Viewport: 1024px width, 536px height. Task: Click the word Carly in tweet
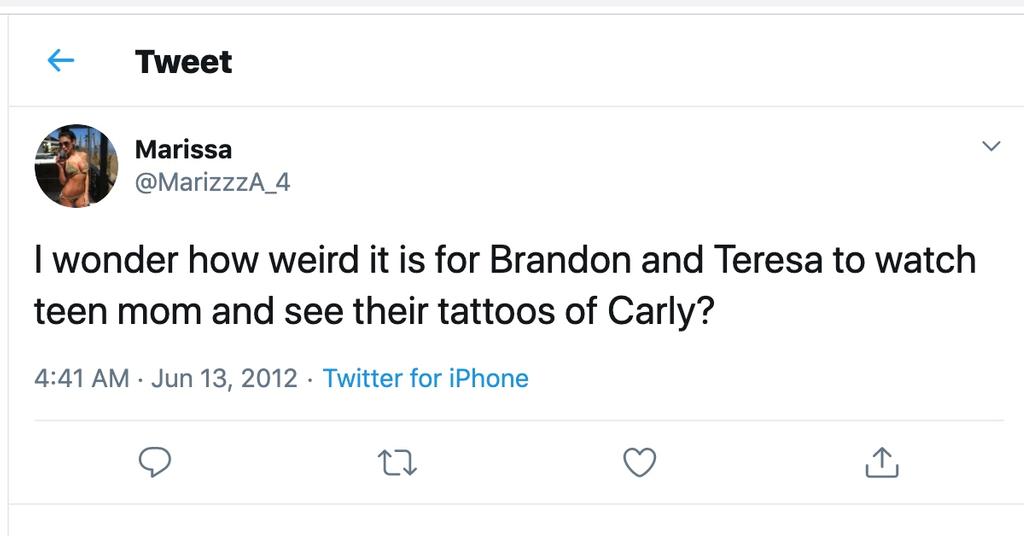click(x=658, y=312)
